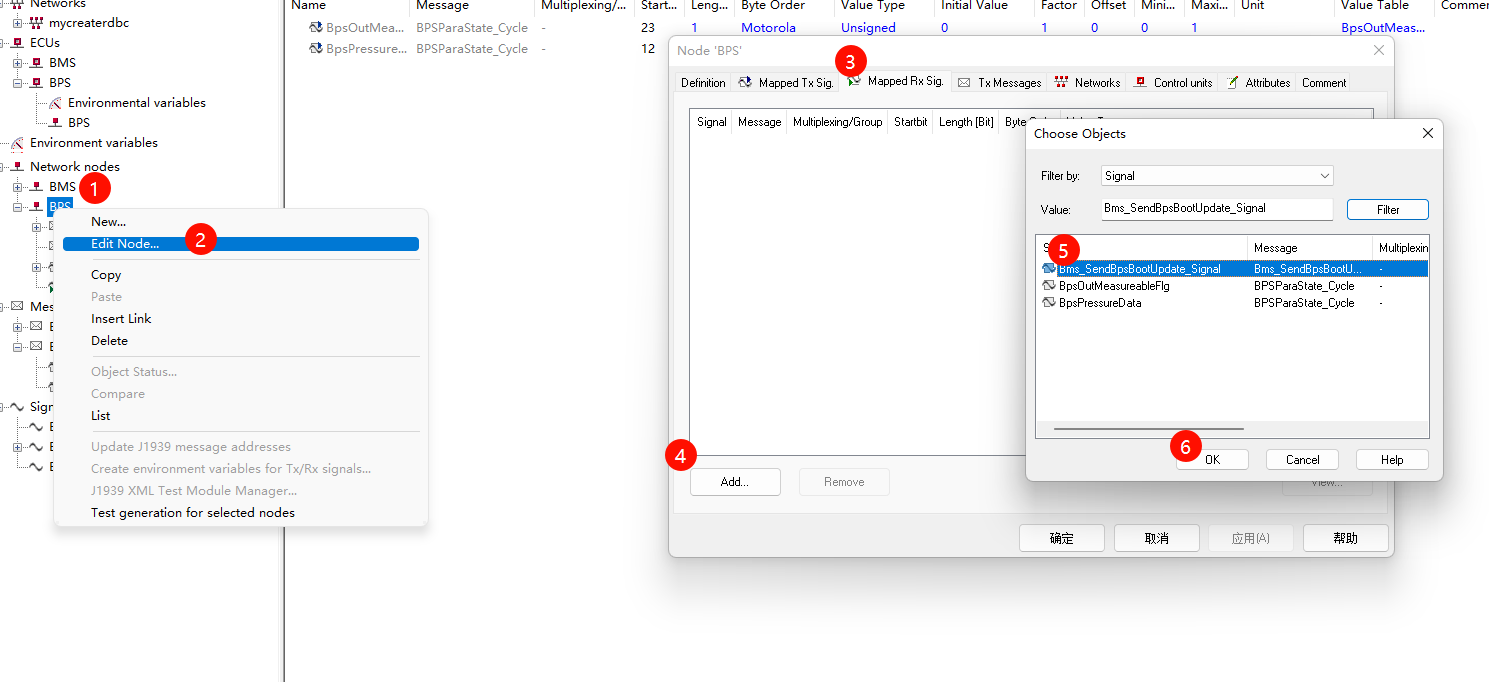Click the Message column header in Choose Objects
Image resolution: width=1489 pixels, height=682 pixels.
pos(1309,248)
